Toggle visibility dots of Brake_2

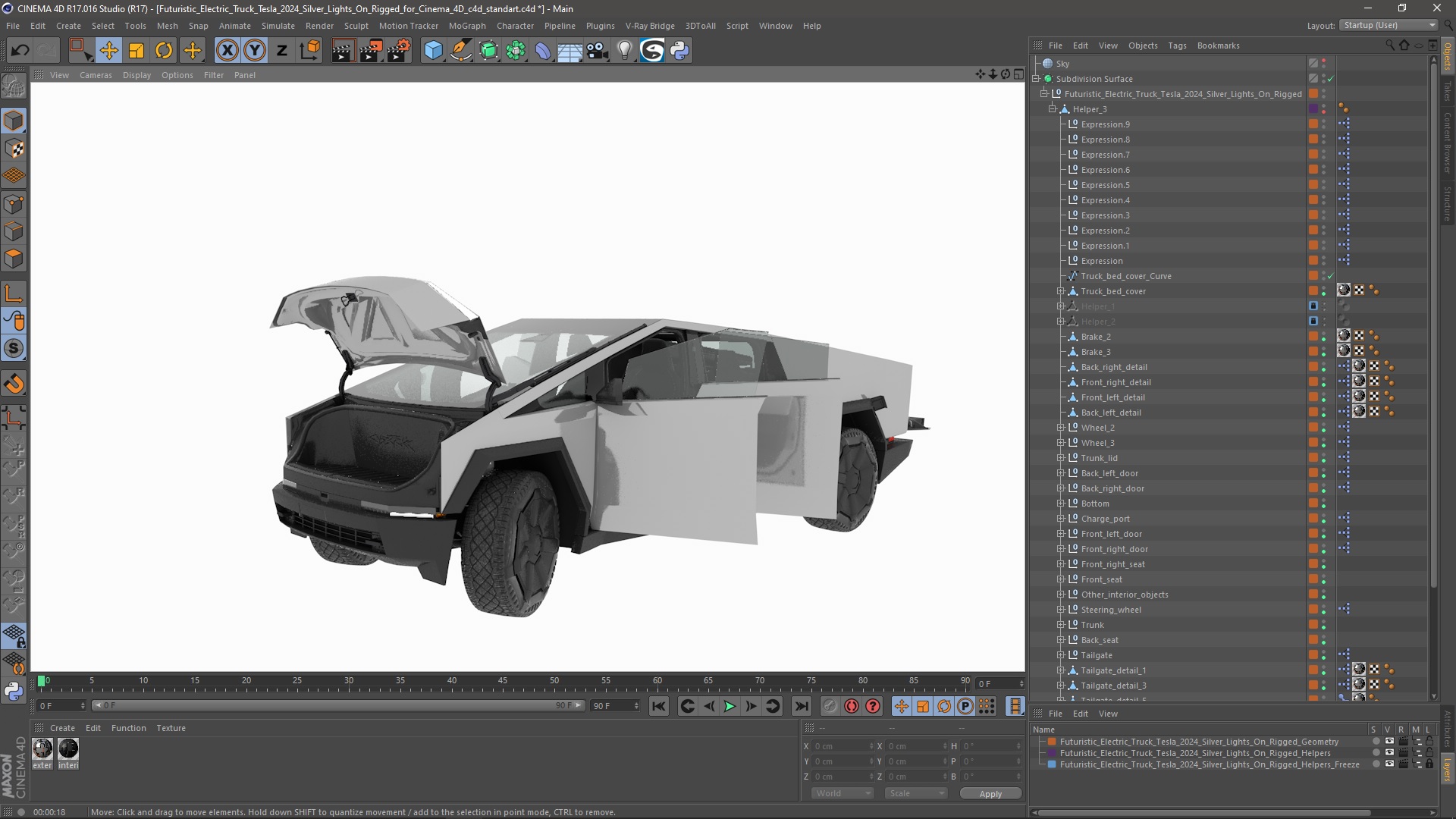pyautogui.click(x=1324, y=337)
